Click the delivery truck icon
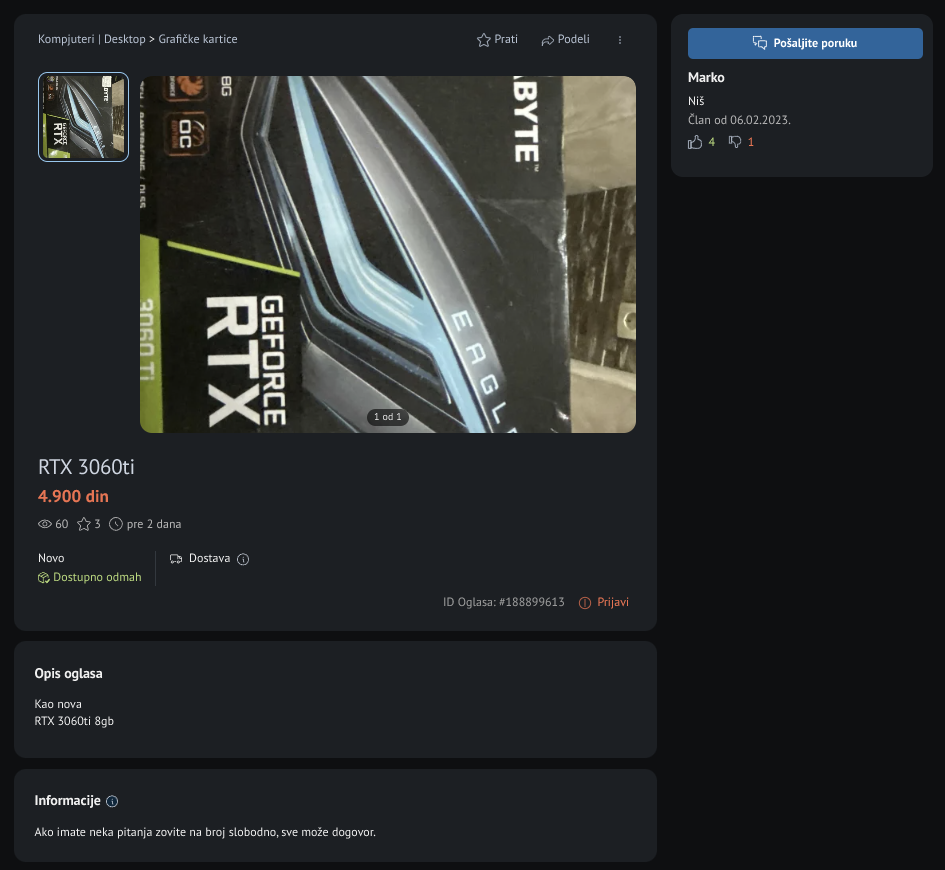Screen dimensions: 945x870 pyautogui.click(x=176, y=559)
